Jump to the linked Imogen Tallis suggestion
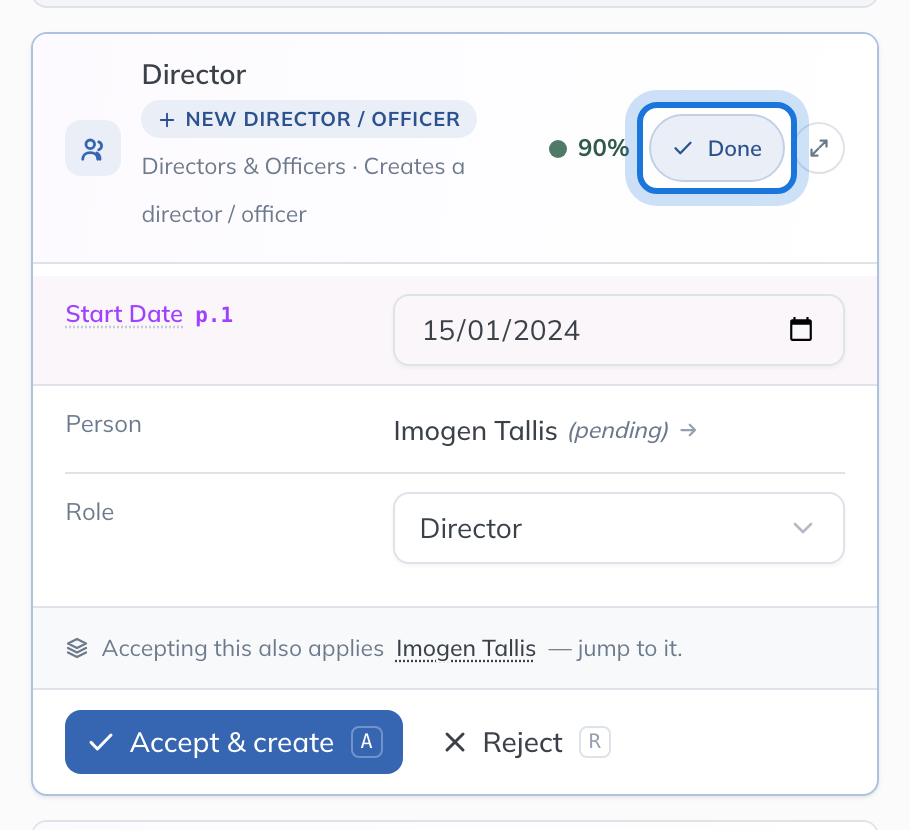This screenshot has height=830, width=910. (465, 648)
